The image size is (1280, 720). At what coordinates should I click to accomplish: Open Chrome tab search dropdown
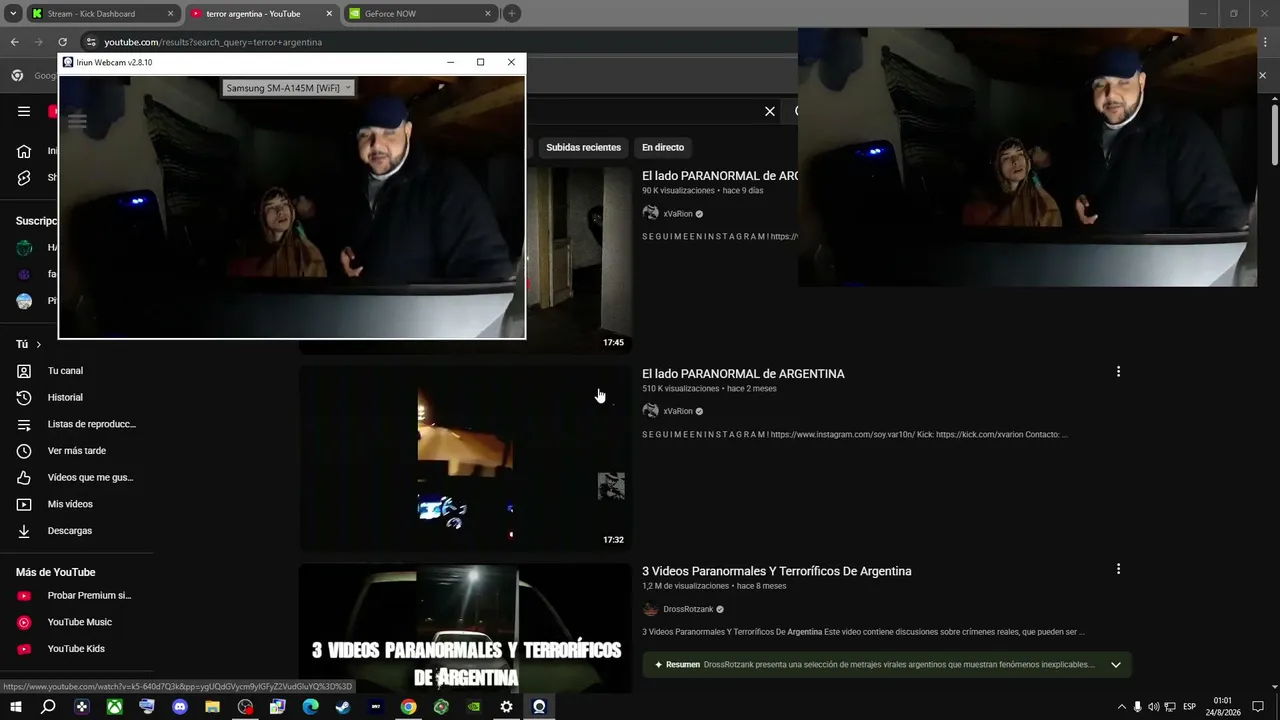click(13, 13)
